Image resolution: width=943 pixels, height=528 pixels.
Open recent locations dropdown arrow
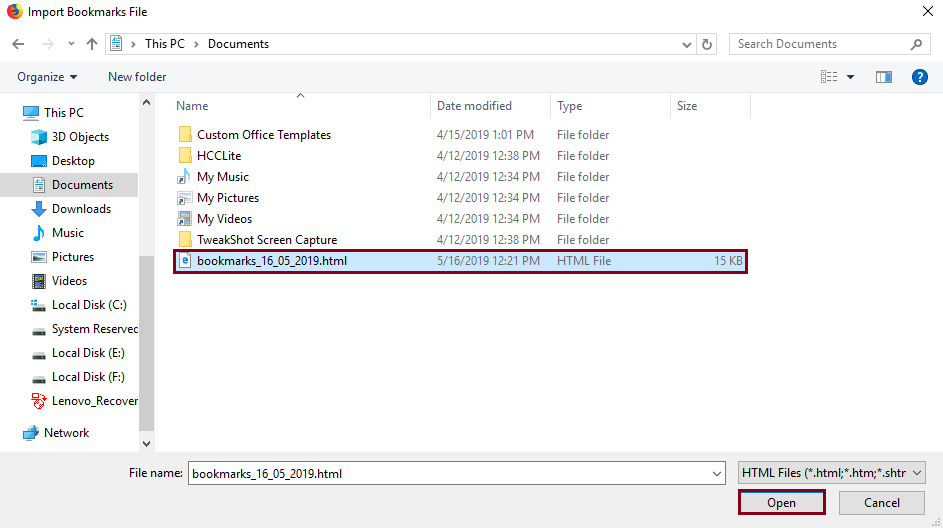(71, 44)
